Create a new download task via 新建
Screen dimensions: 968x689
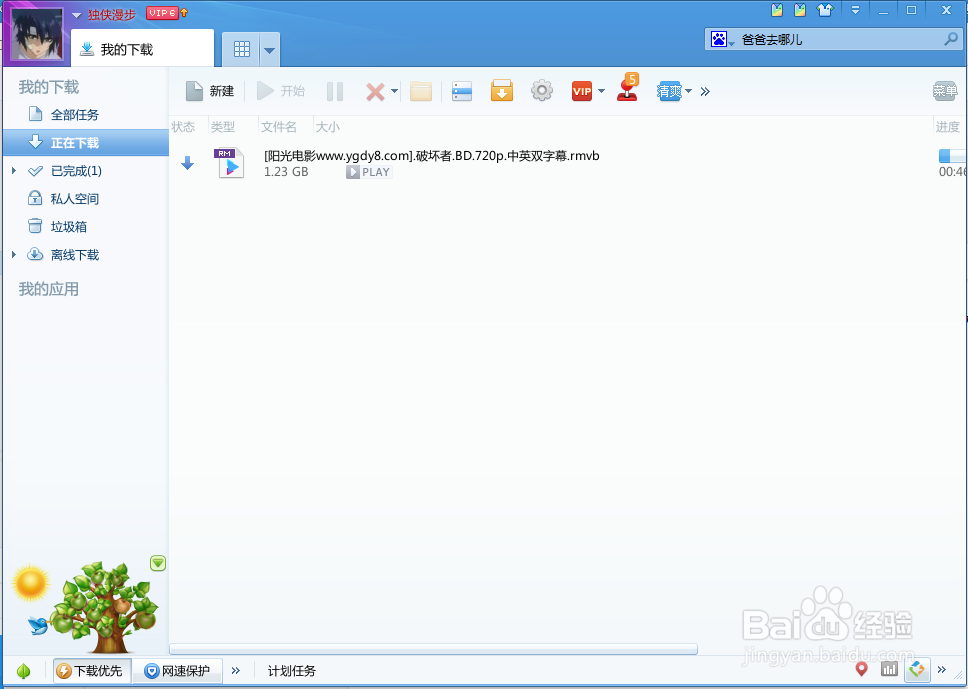tap(210, 91)
